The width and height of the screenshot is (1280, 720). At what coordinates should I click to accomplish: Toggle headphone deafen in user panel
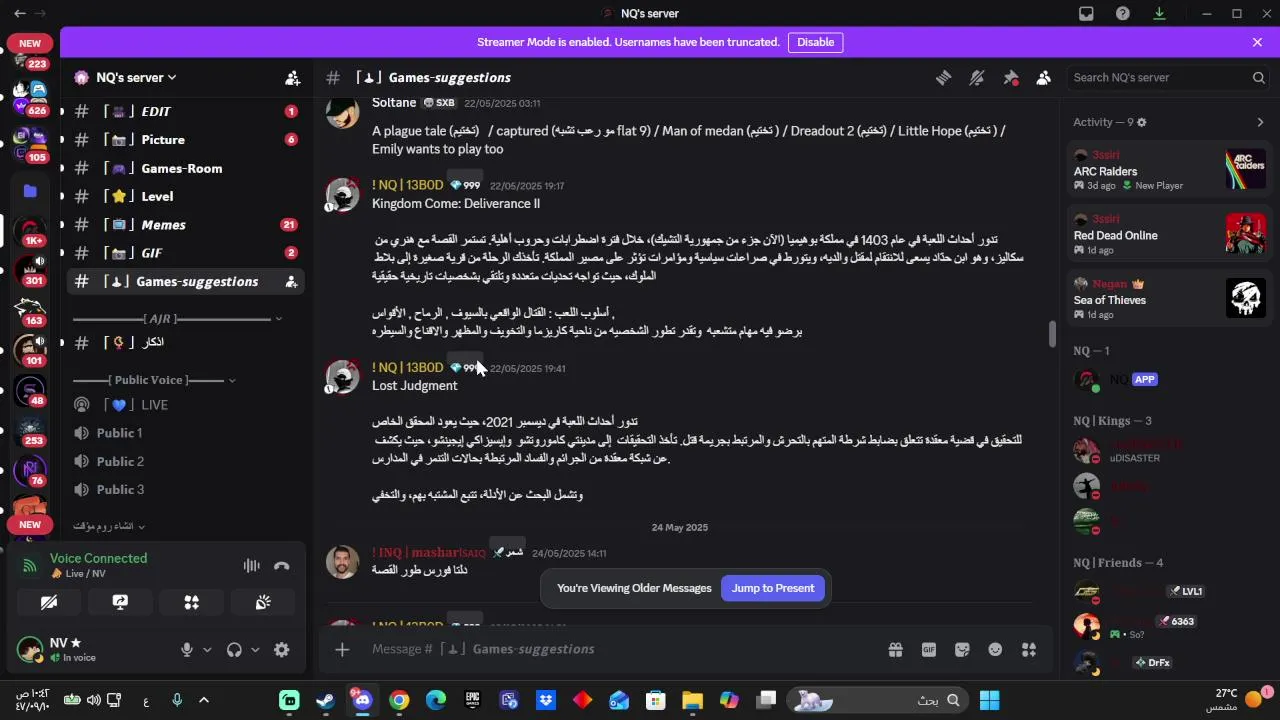[234, 649]
